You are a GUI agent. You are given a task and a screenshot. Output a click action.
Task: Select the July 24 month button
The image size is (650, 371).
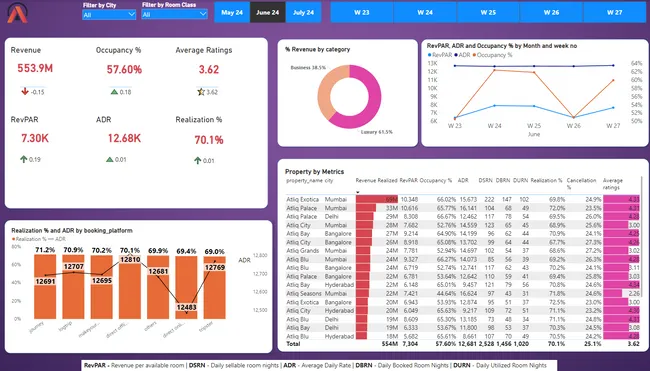(x=303, y=12)
